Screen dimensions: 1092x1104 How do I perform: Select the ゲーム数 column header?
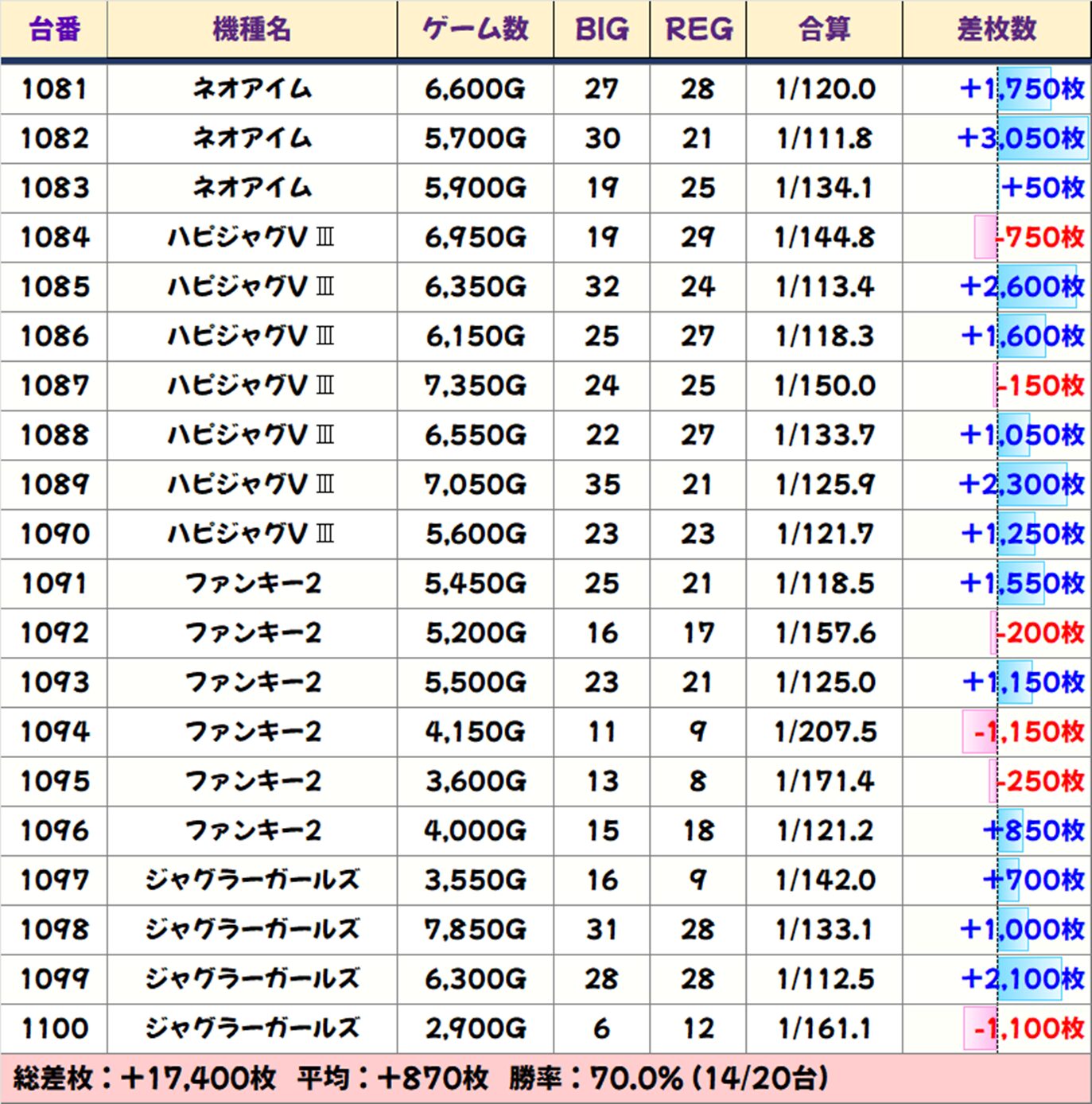pos(476,29)
